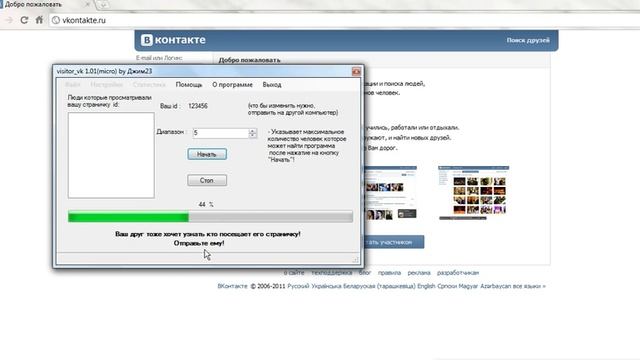This screenshot has height=360, width=640.
Task: Click the 'Диапазон' number input field
Action: pyautogui.click(x=220, y=133)
